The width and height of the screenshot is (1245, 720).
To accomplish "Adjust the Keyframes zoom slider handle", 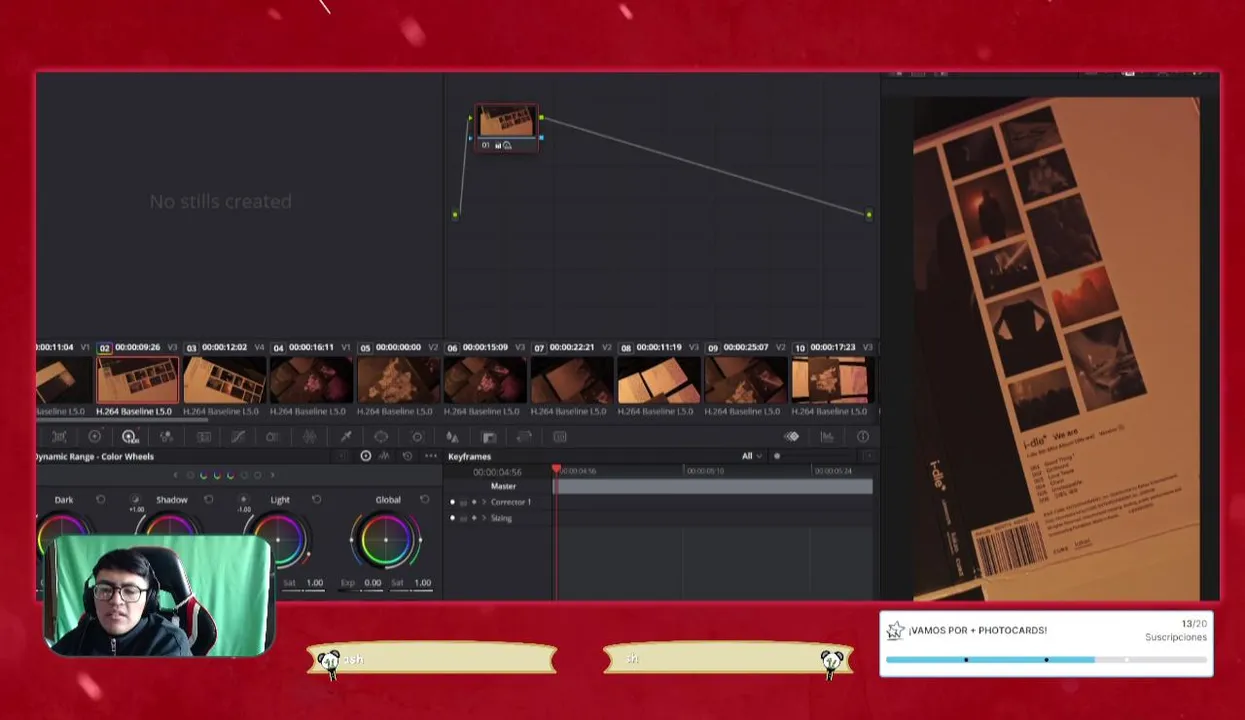I will pyautogui.click(x=777, y=456).
